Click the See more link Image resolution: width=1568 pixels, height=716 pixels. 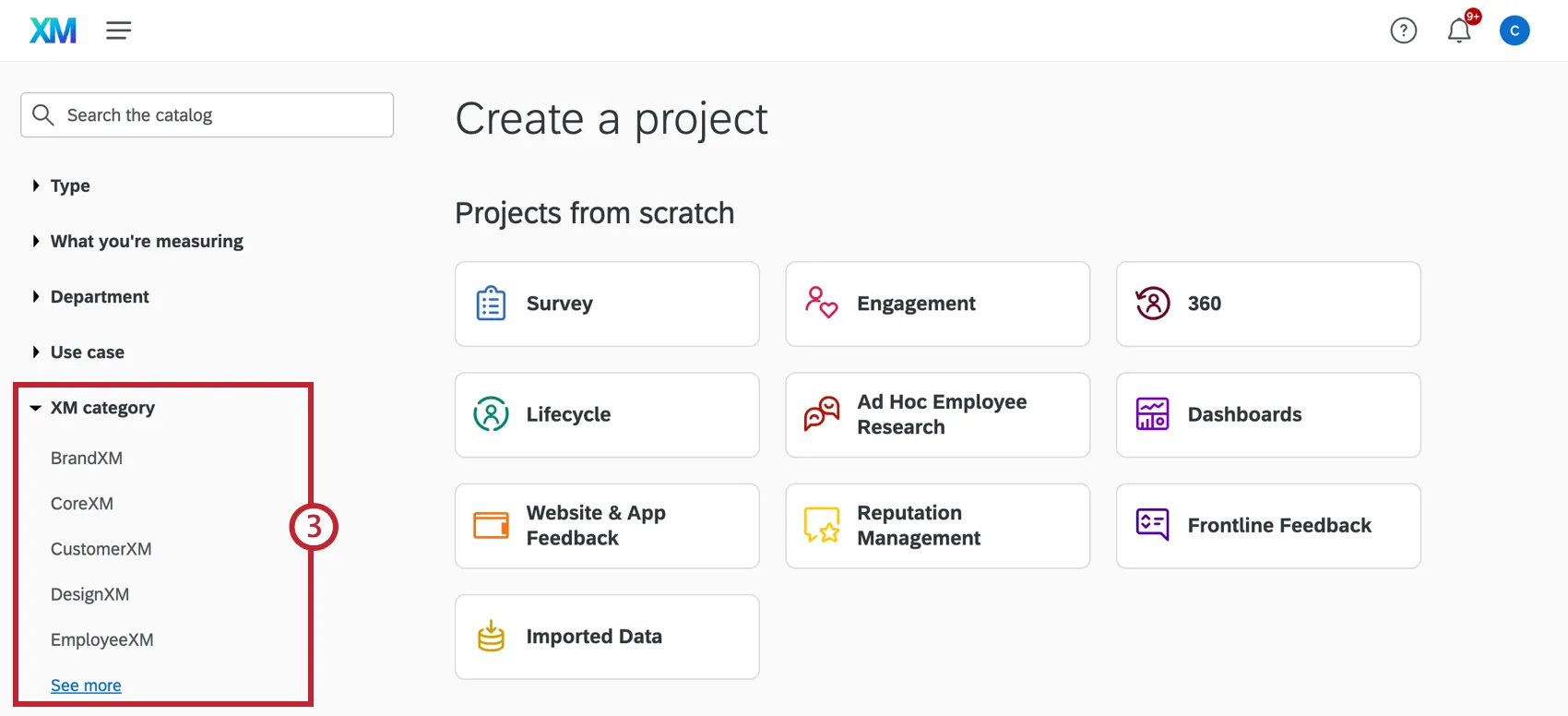tap(86, 686)
